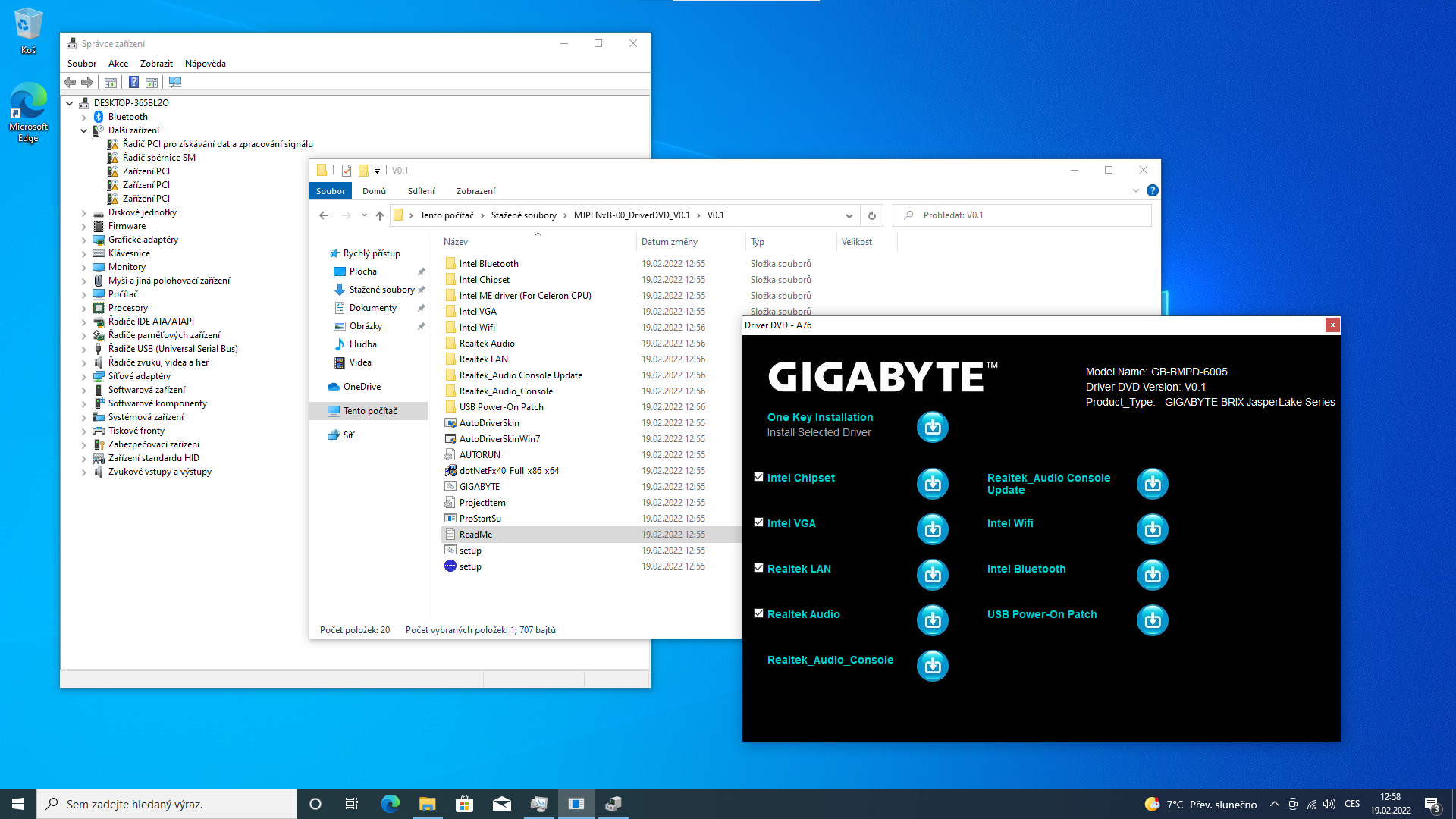Click the Intel Wifi install icon
The image size is (1456, 819).
click(x=1153, y=529)
